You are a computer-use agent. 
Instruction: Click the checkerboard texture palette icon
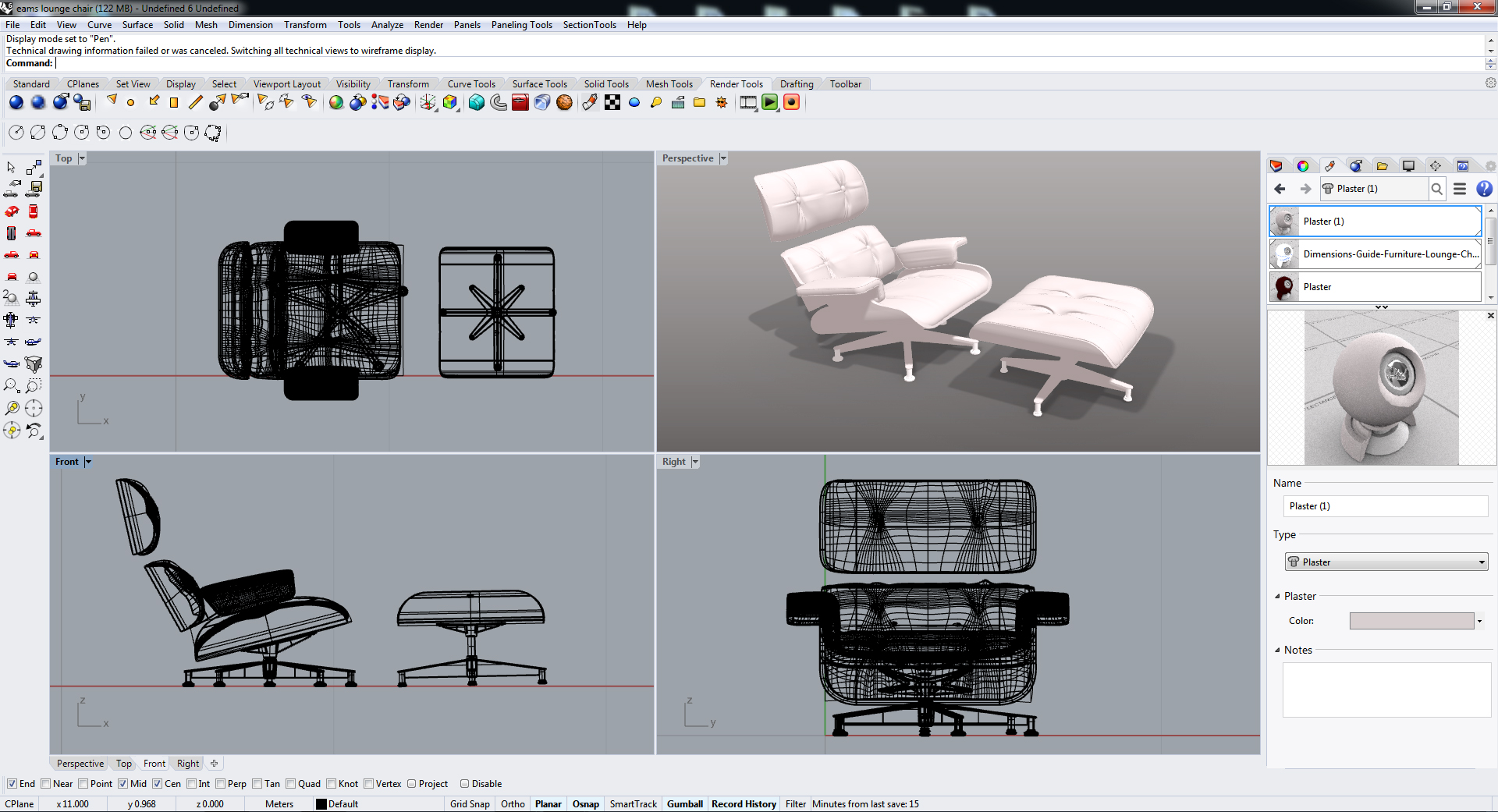[612, 102]
